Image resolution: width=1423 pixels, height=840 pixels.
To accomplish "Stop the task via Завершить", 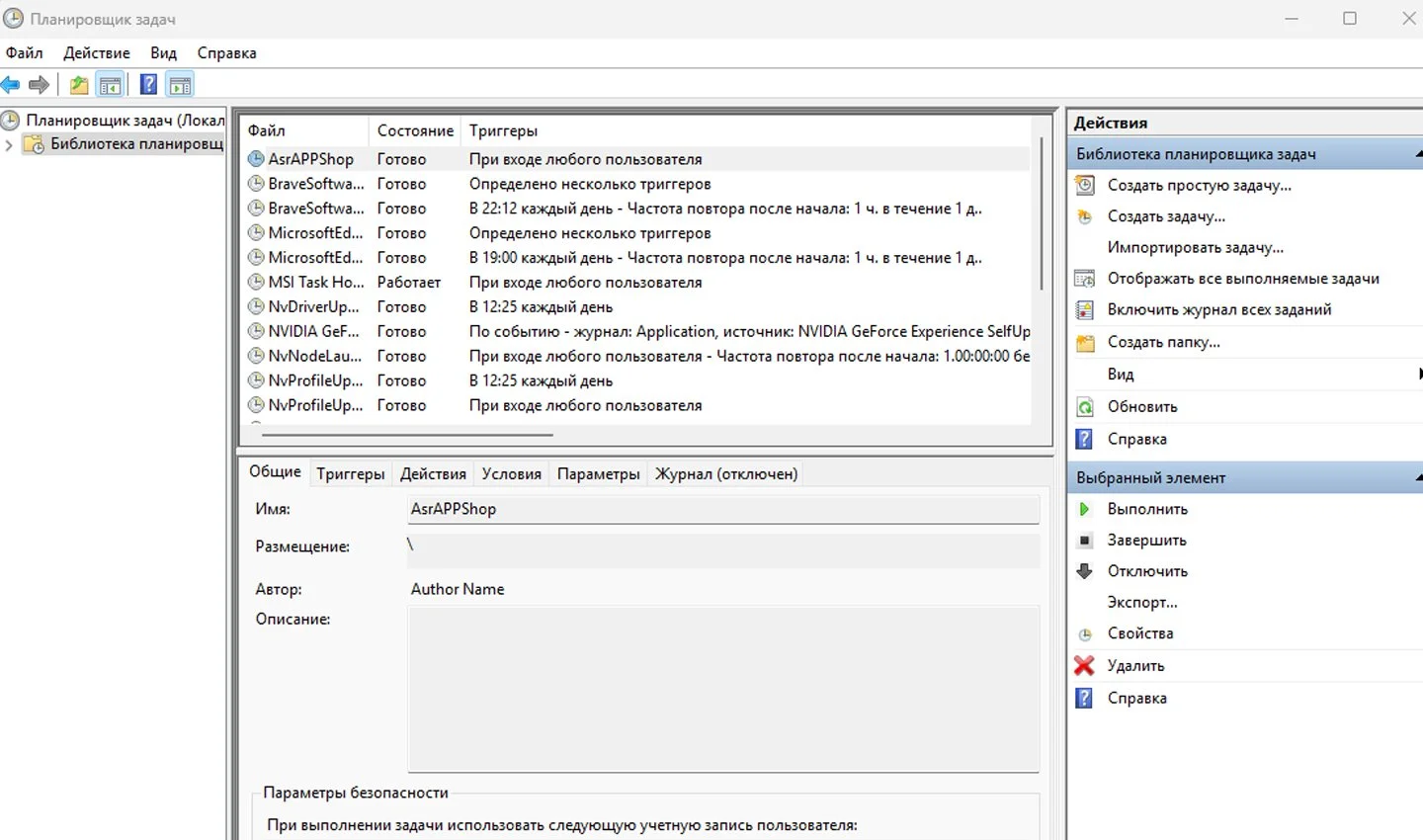I will [1146, 541].
